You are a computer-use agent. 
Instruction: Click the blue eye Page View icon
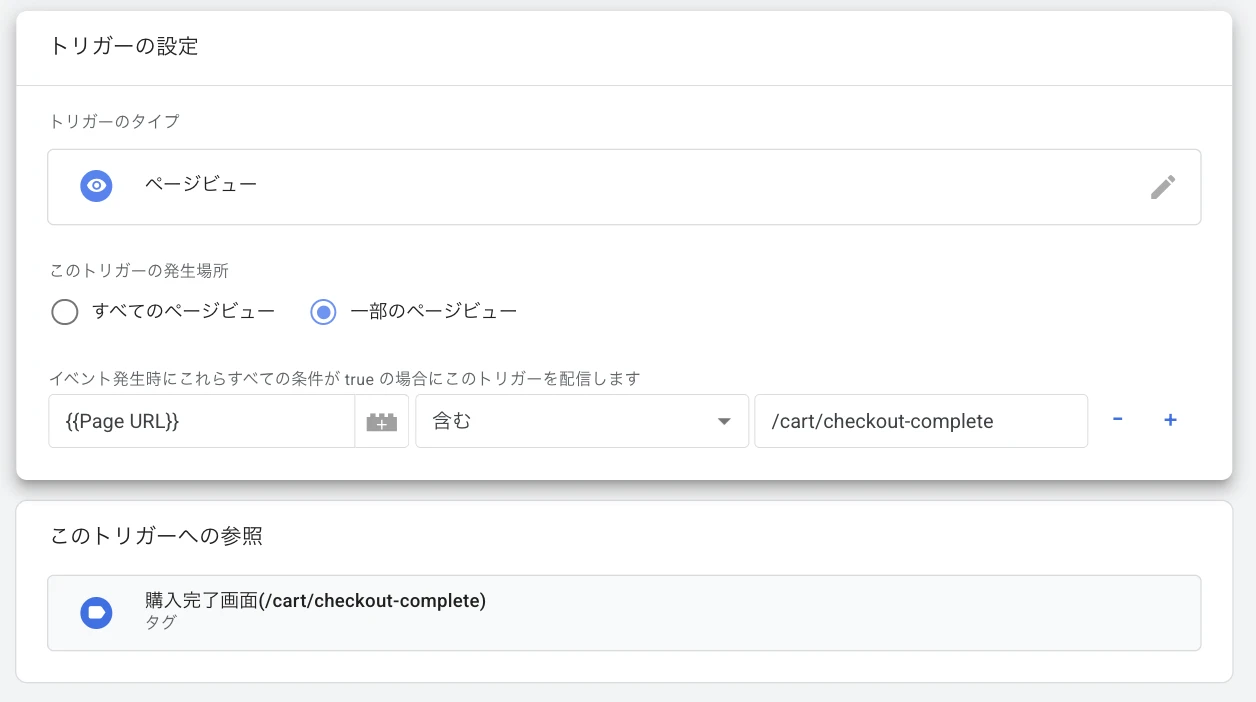tap(96, 186)
